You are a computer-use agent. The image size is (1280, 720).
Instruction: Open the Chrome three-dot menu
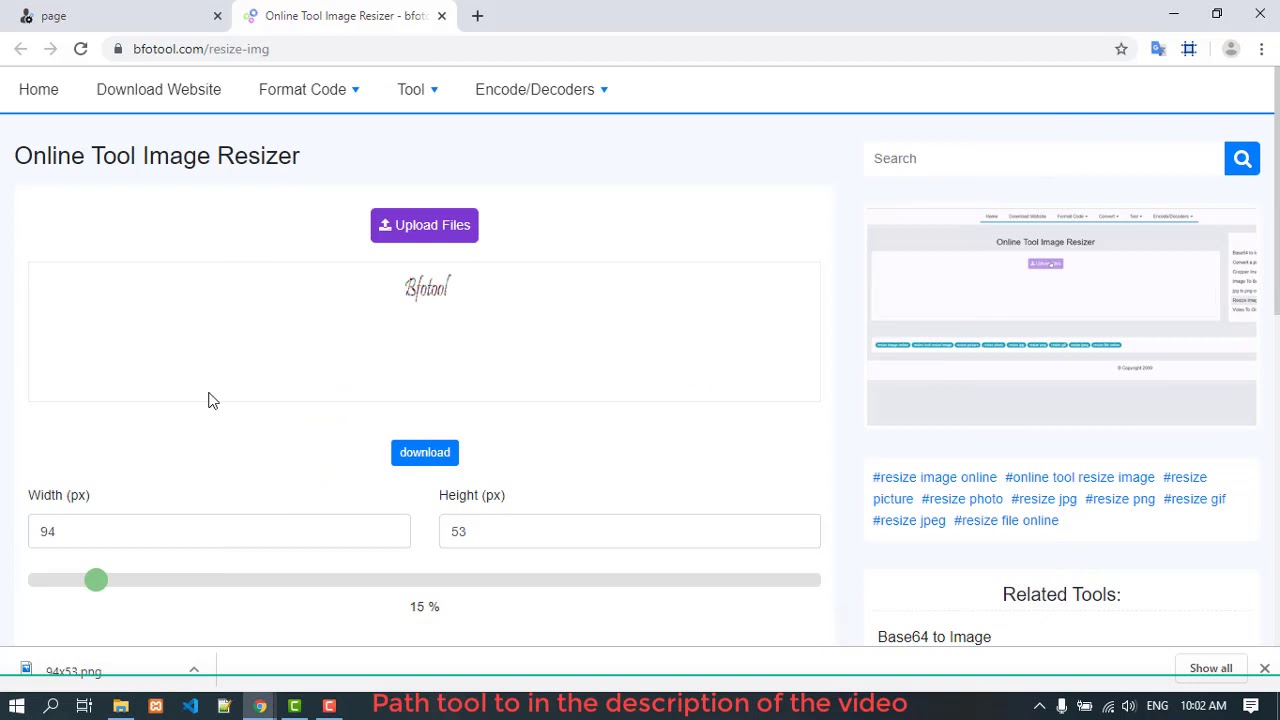(x=1262, y=49)
